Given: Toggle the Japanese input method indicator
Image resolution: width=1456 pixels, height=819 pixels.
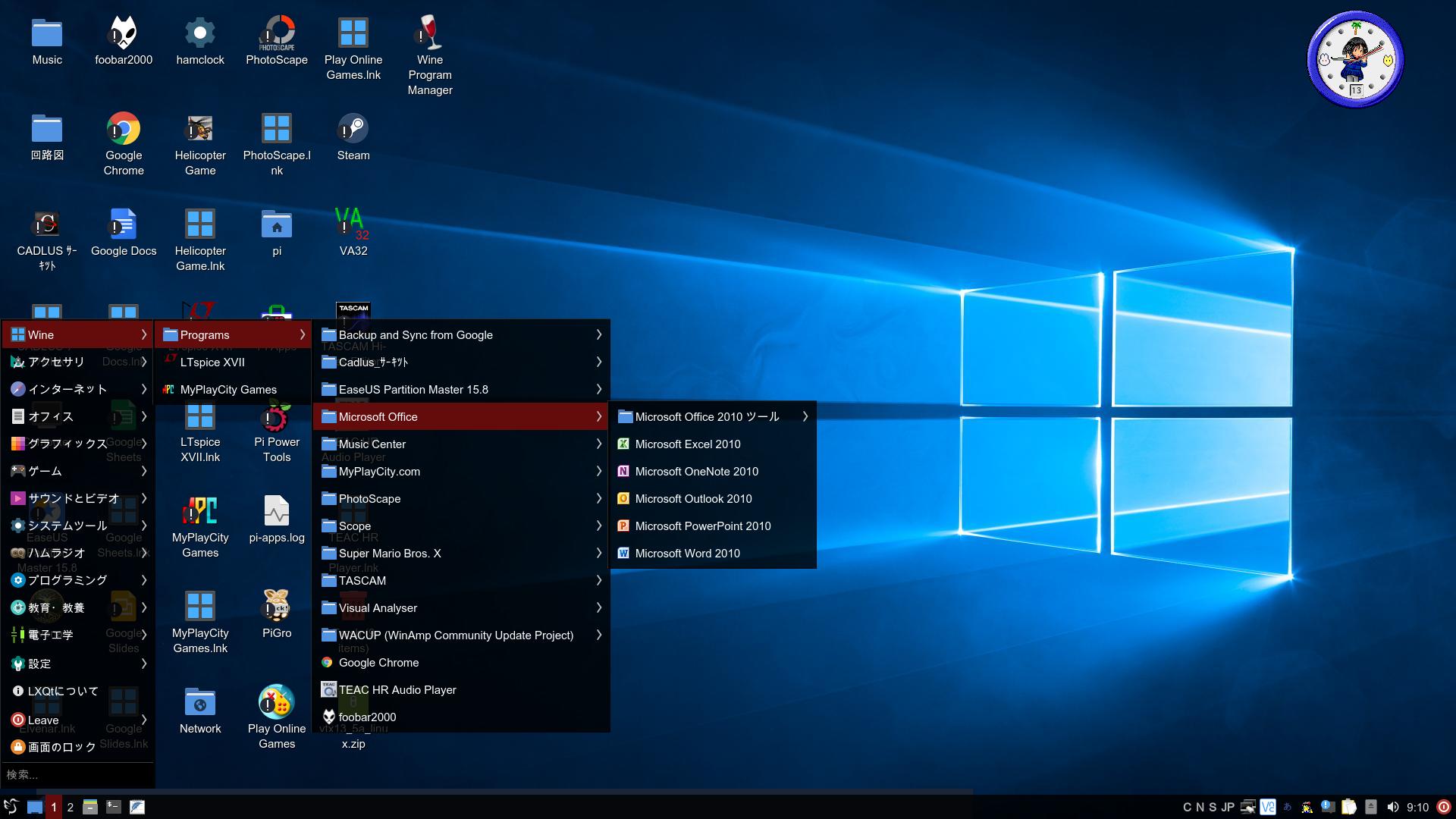Looking at the screenshot, I should click(1287, 807).
